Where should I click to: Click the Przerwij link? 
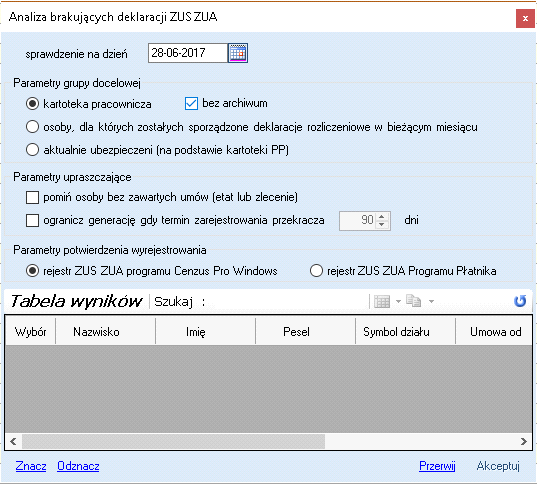(x=437, y=466)
